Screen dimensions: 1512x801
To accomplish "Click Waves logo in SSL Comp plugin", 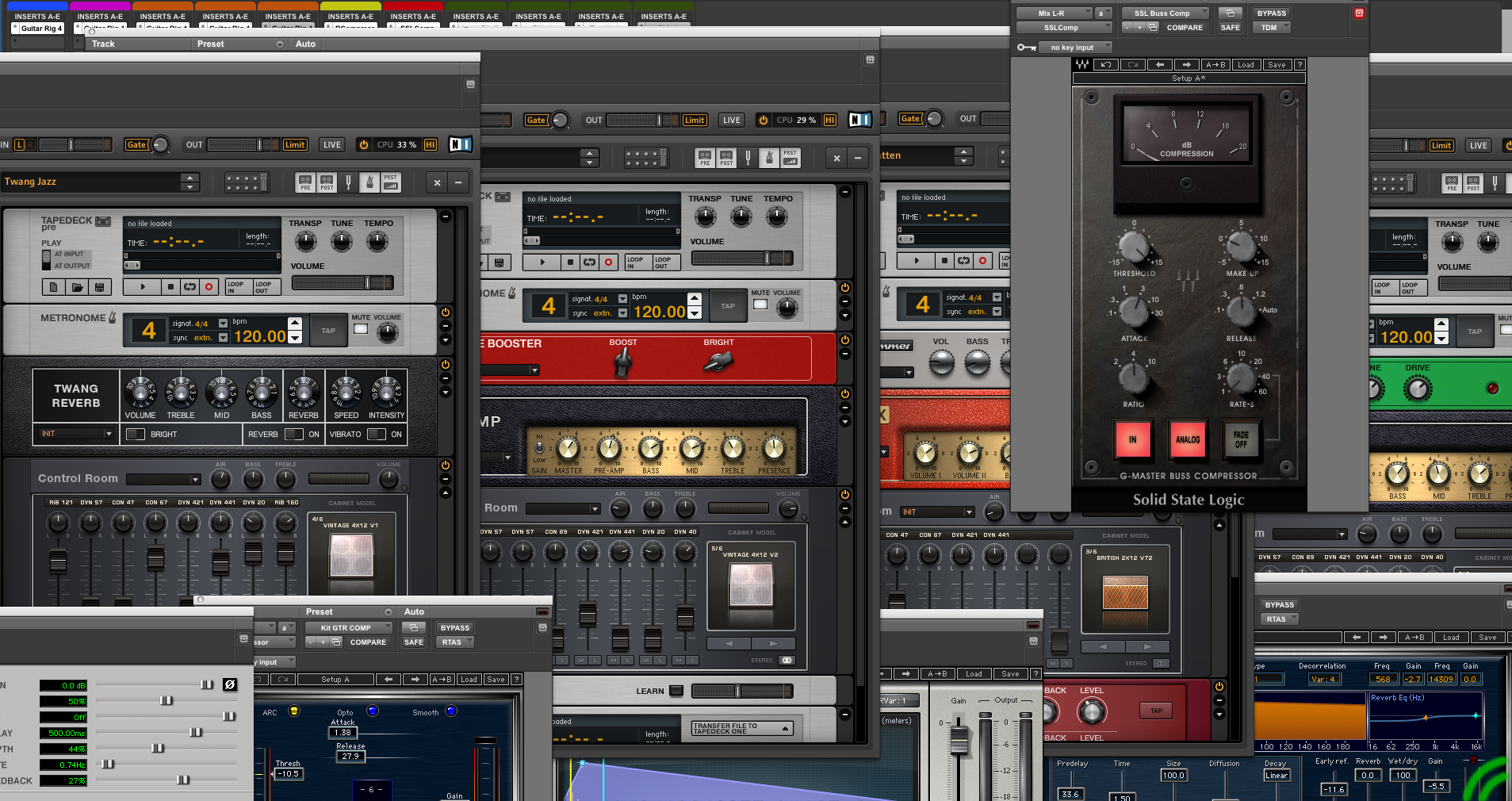I will (1082, 64).
